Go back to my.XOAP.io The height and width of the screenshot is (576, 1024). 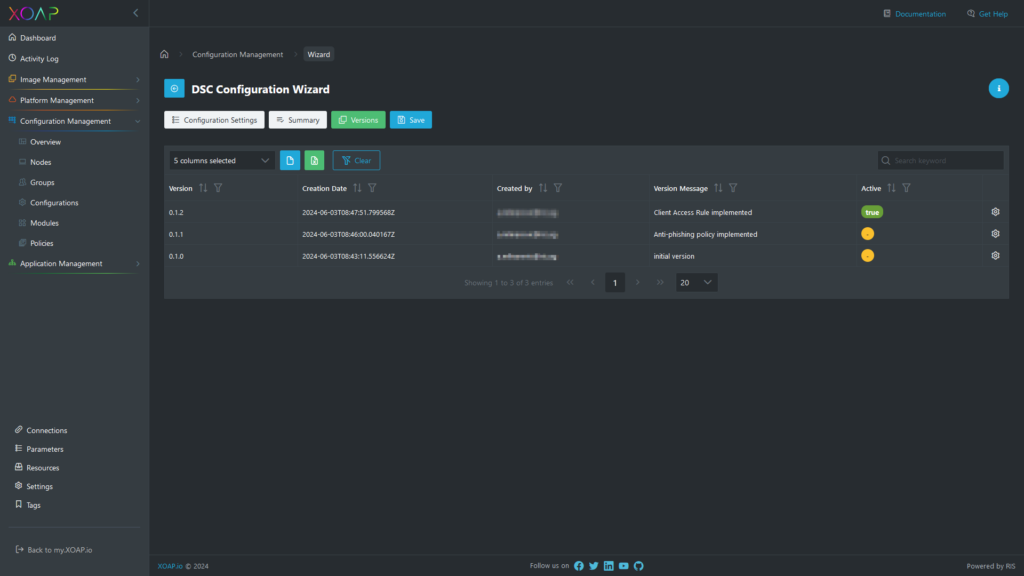[54, 550]
